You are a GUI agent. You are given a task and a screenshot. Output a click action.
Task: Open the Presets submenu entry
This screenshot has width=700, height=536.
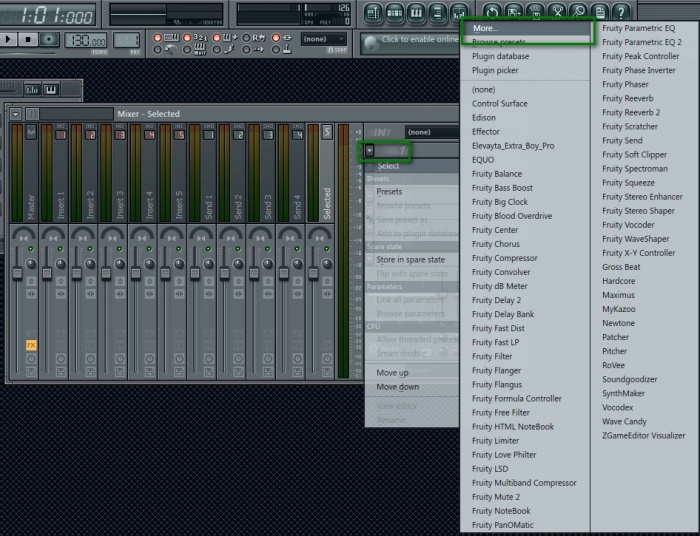[389, 192]
